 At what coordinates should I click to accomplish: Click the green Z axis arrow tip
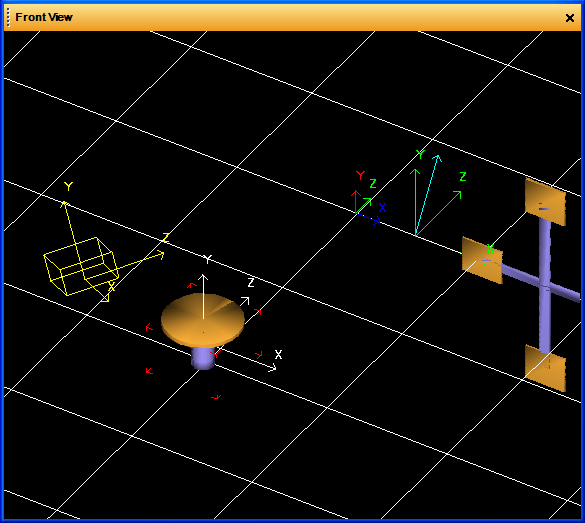458,194
